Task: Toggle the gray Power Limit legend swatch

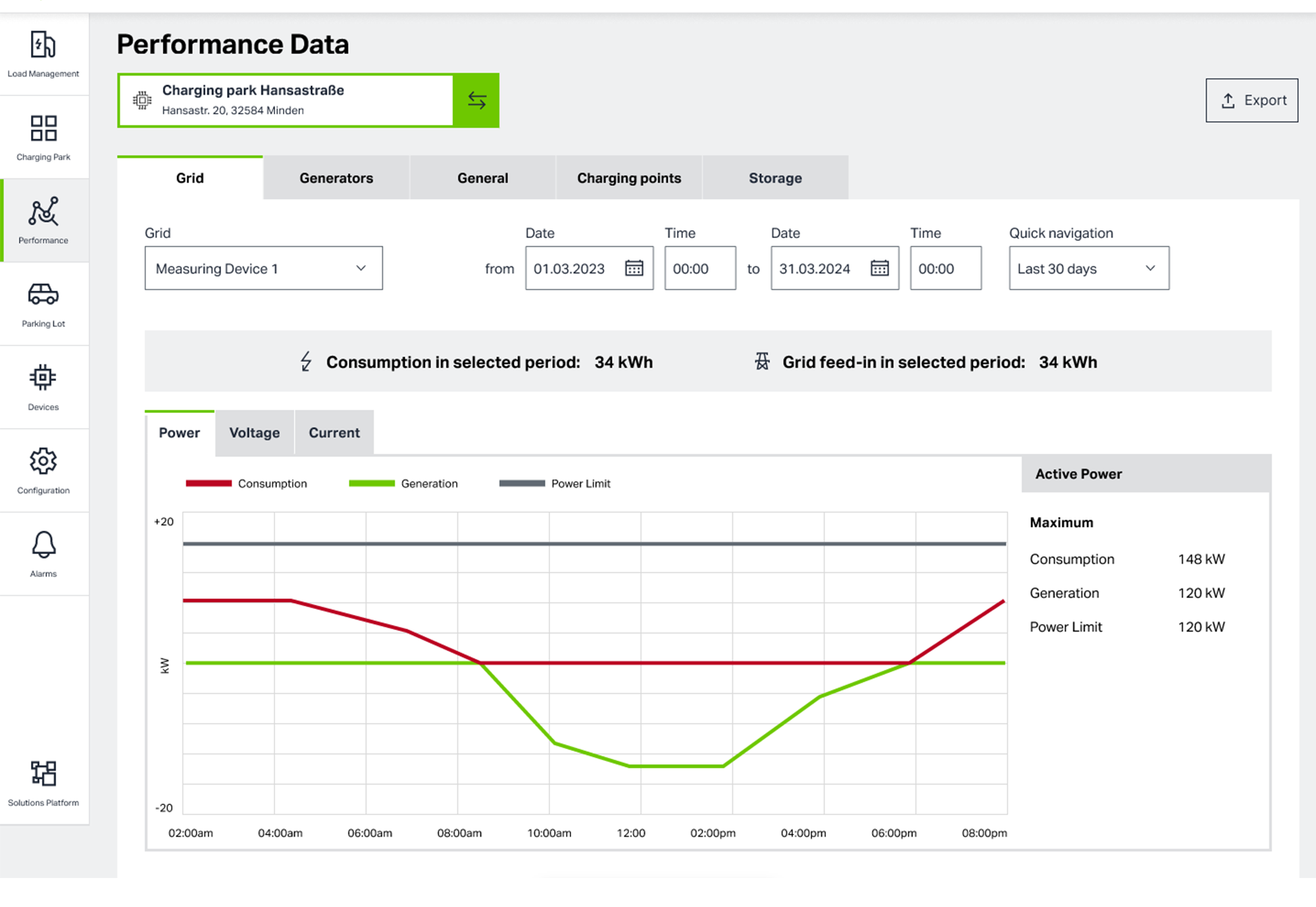Action: [x=522, y=483]
